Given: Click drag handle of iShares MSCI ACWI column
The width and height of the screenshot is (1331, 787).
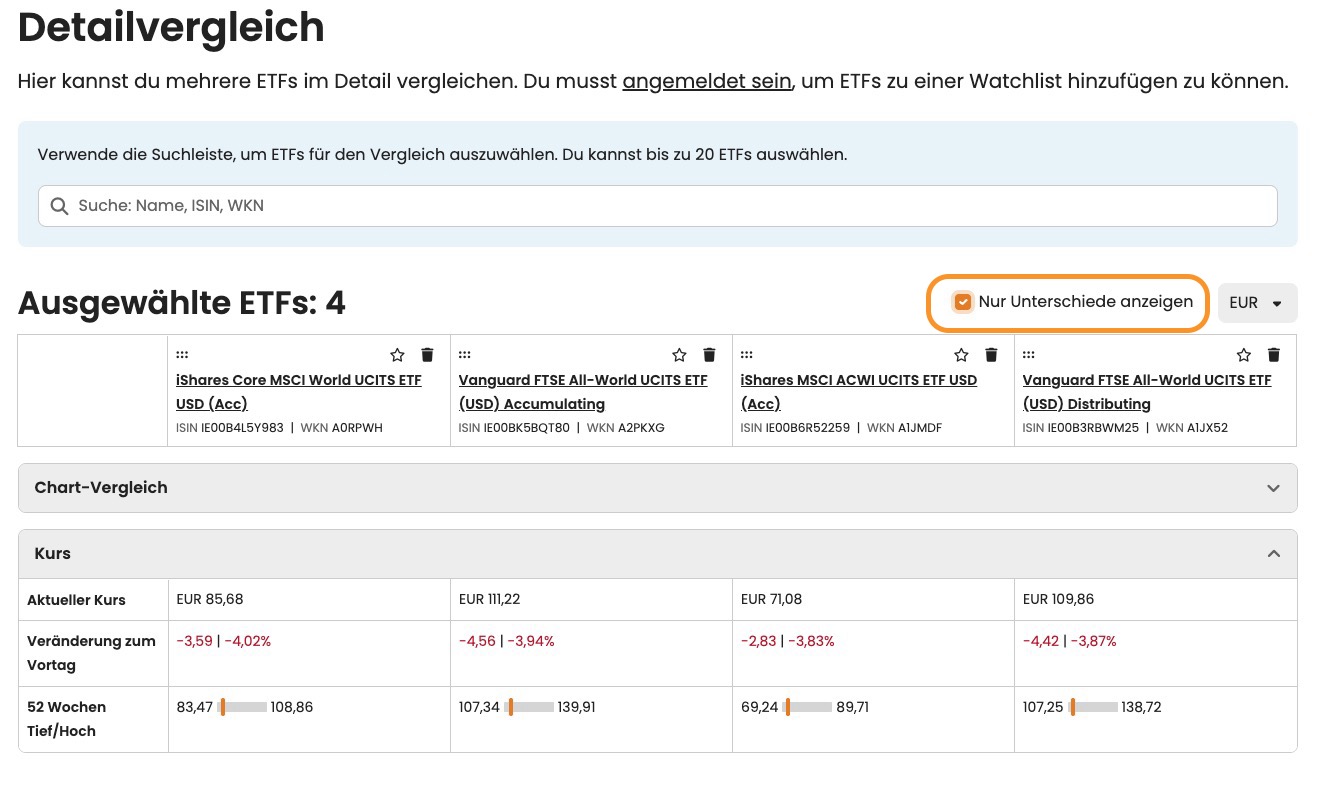Looking at the screenshot, I should [746, 354].
